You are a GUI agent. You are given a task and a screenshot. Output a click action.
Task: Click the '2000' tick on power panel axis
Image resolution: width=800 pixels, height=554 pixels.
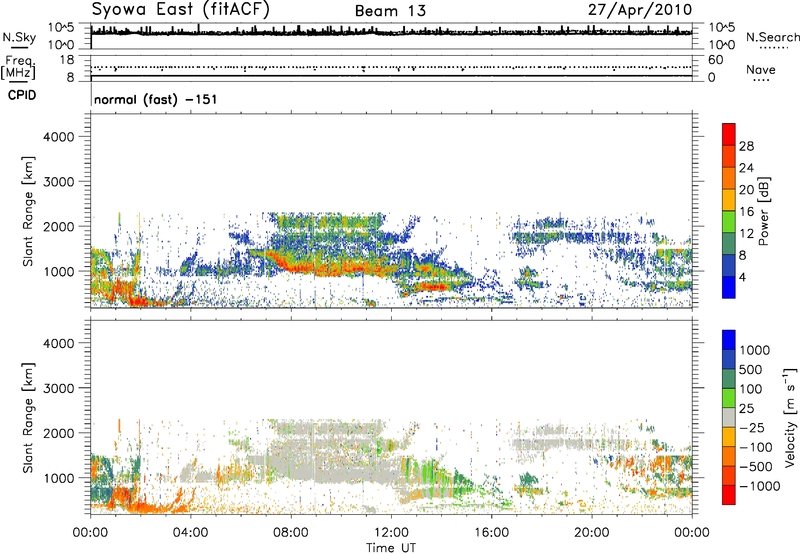59,226
